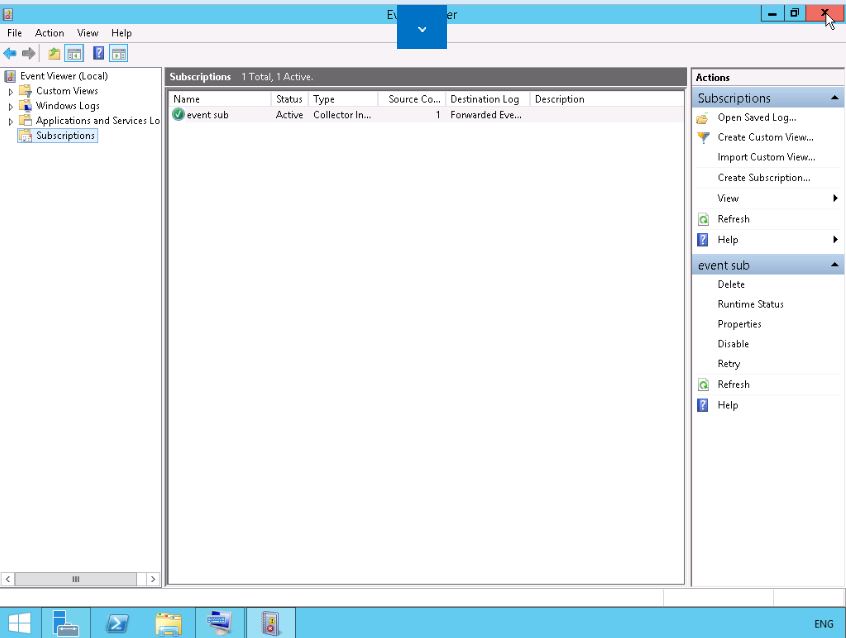Click the Back arrow in the toolbar
The width and height of the screenshot is (846, 638).
[x=10, y=53]
